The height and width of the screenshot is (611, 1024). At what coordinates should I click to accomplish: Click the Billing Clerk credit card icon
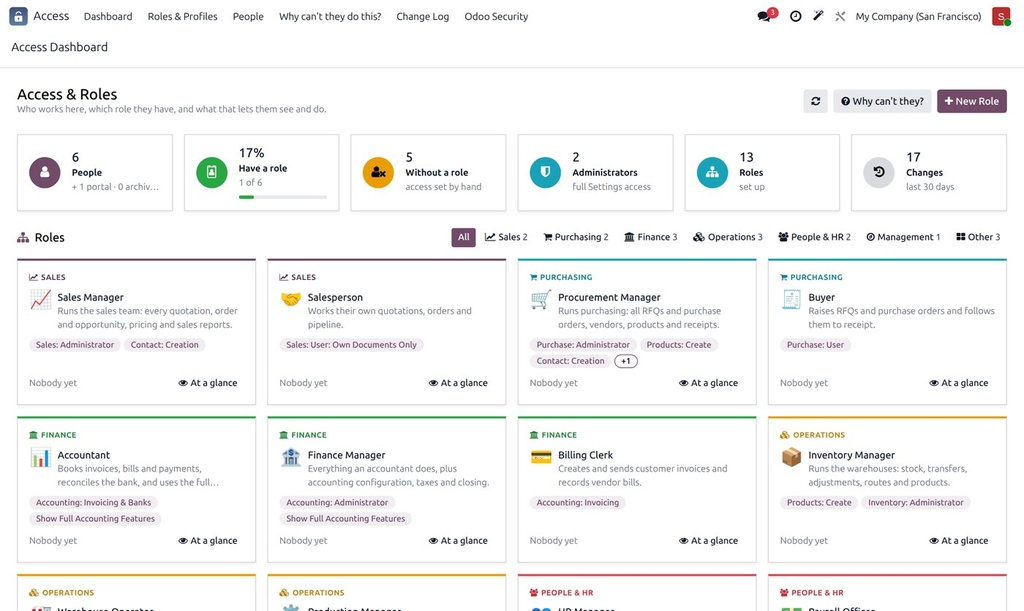tap(541, 457)
